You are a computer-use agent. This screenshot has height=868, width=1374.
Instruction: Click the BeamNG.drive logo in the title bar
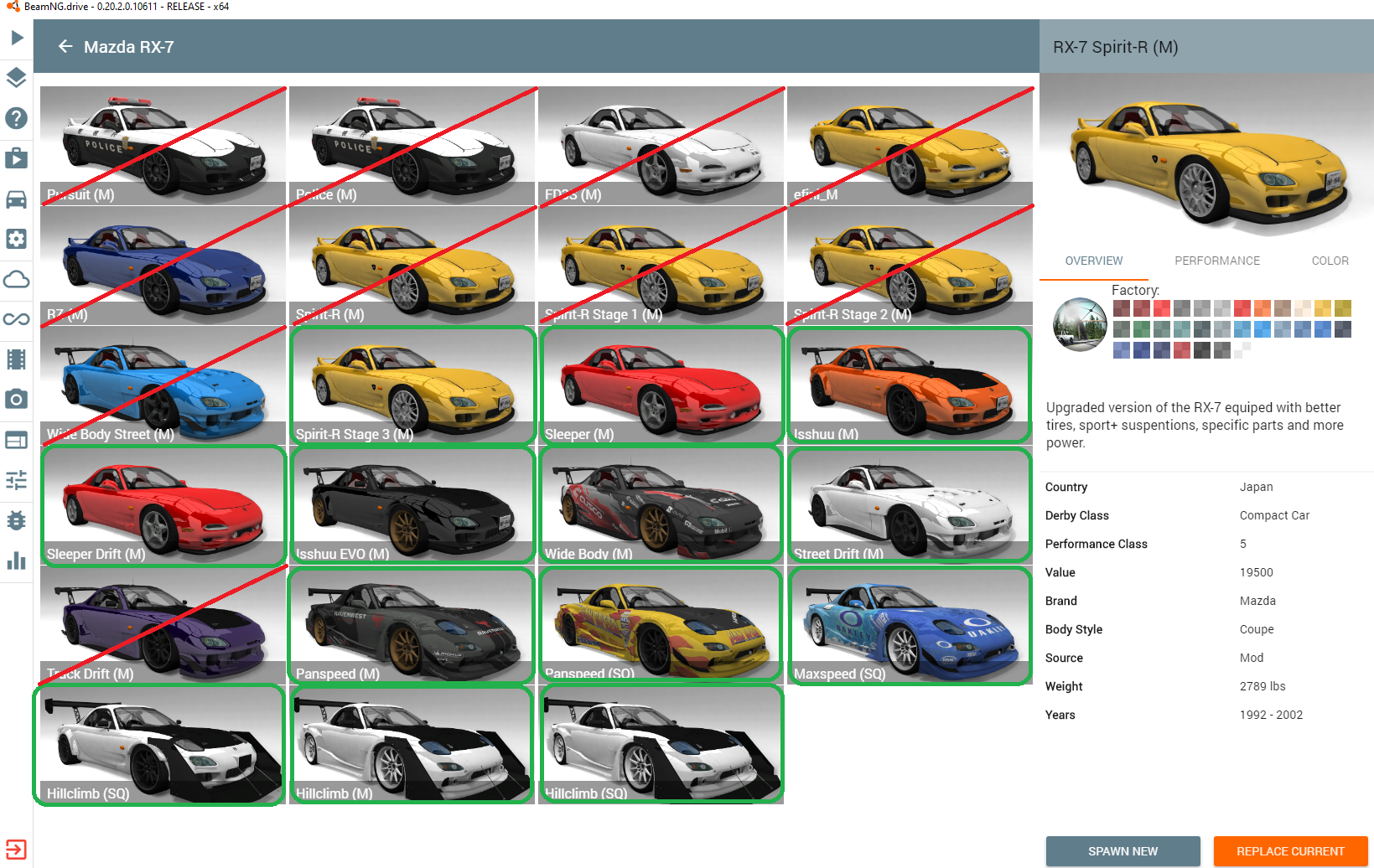12,6
